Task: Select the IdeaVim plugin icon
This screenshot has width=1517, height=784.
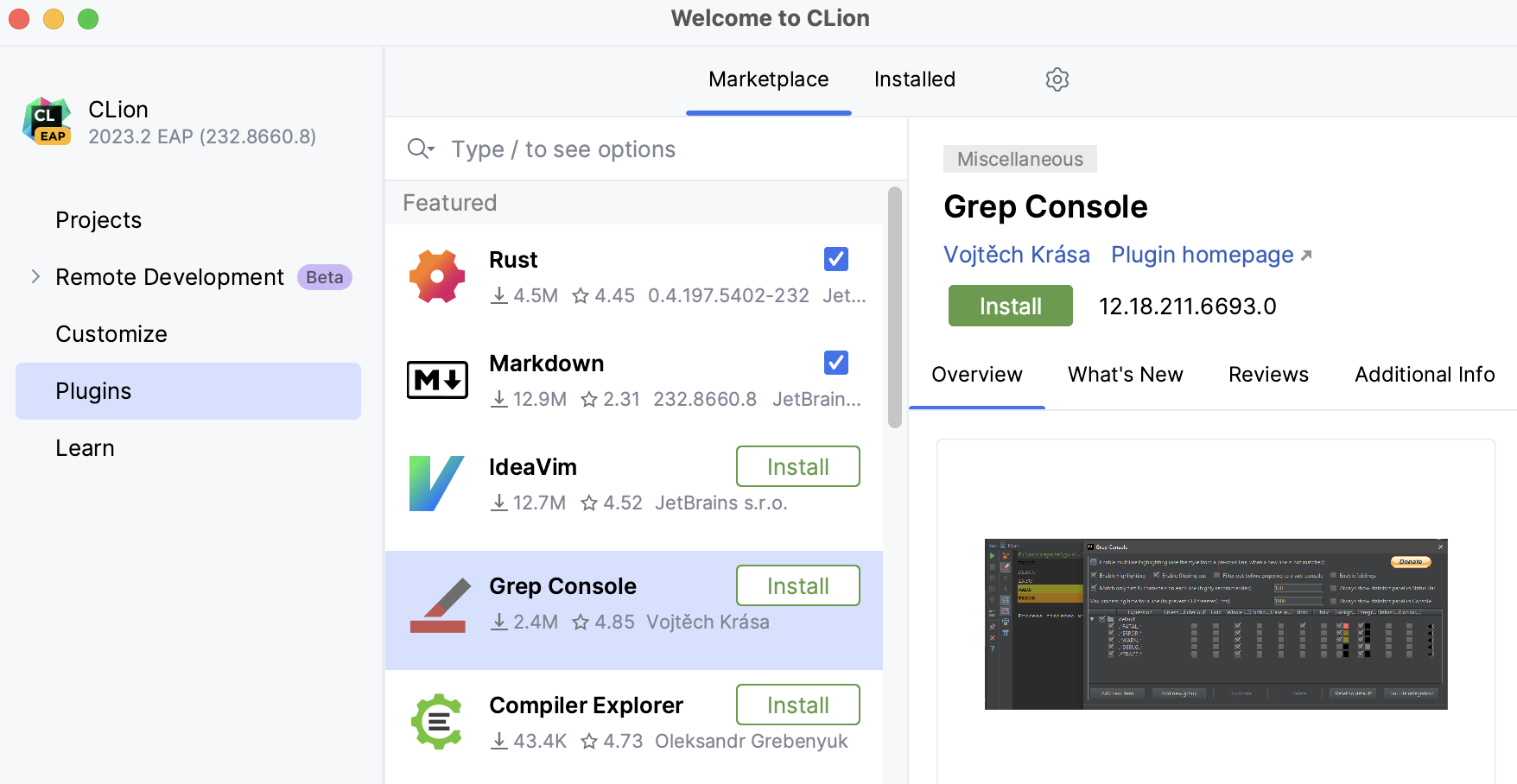Action: (x=436, y=484)
